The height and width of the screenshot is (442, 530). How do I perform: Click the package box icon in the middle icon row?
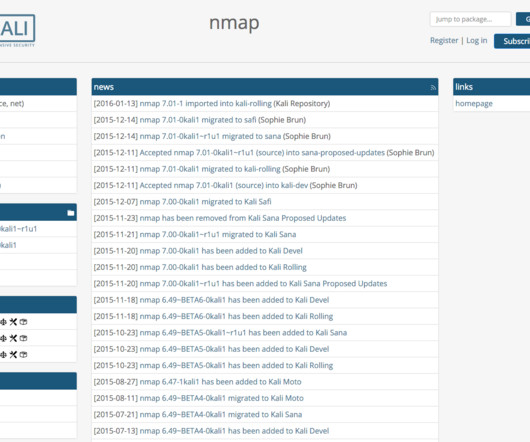point(23,338)
